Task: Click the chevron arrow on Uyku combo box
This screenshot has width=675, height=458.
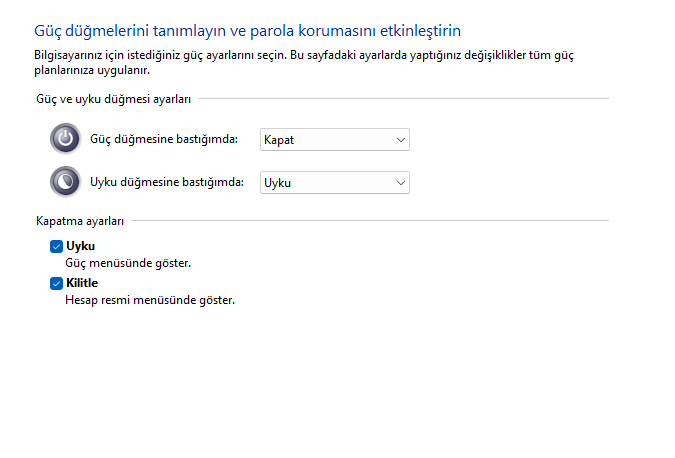Action: (x=401, y=183)
